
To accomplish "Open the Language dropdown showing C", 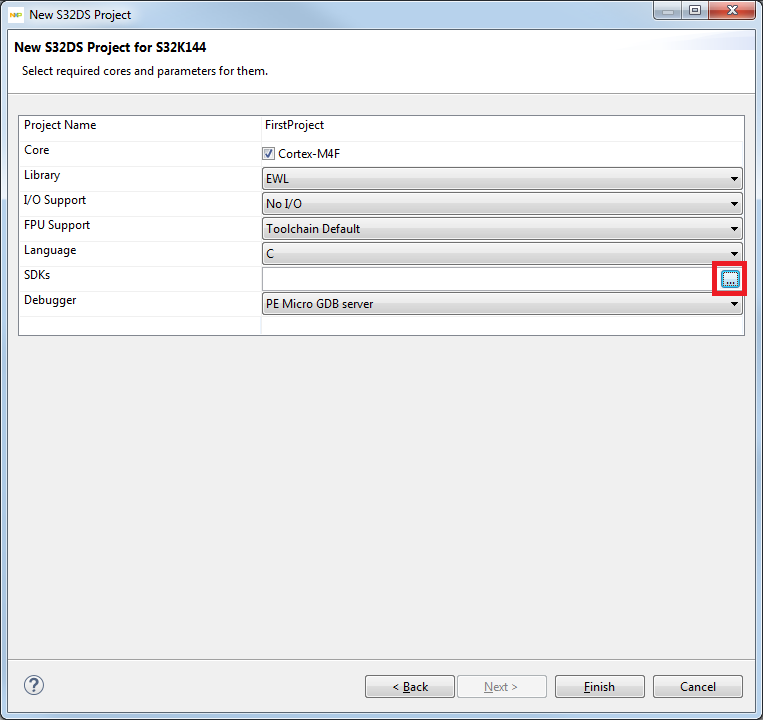I will coord(502,253).
